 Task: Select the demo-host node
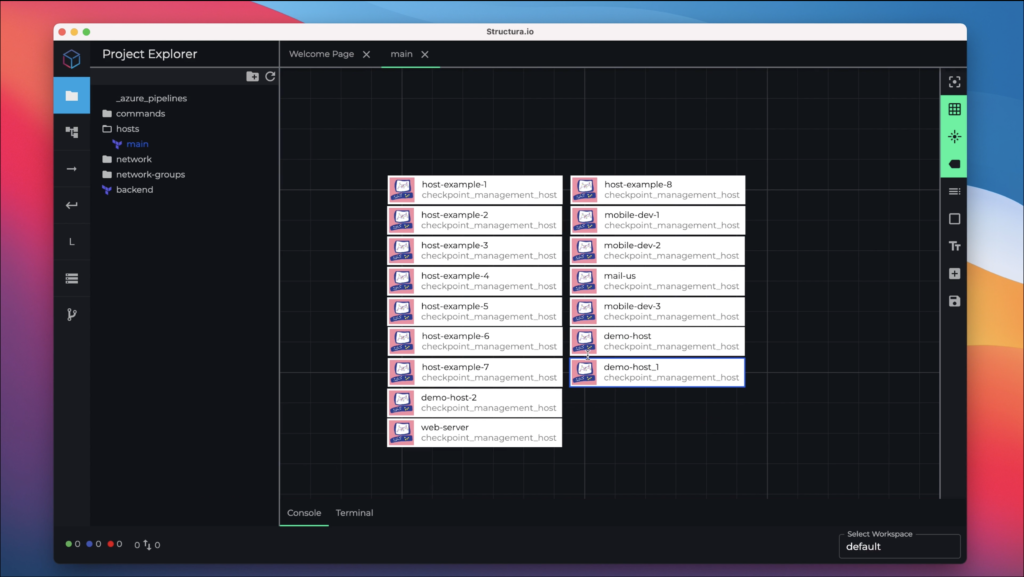coord(658,341)
